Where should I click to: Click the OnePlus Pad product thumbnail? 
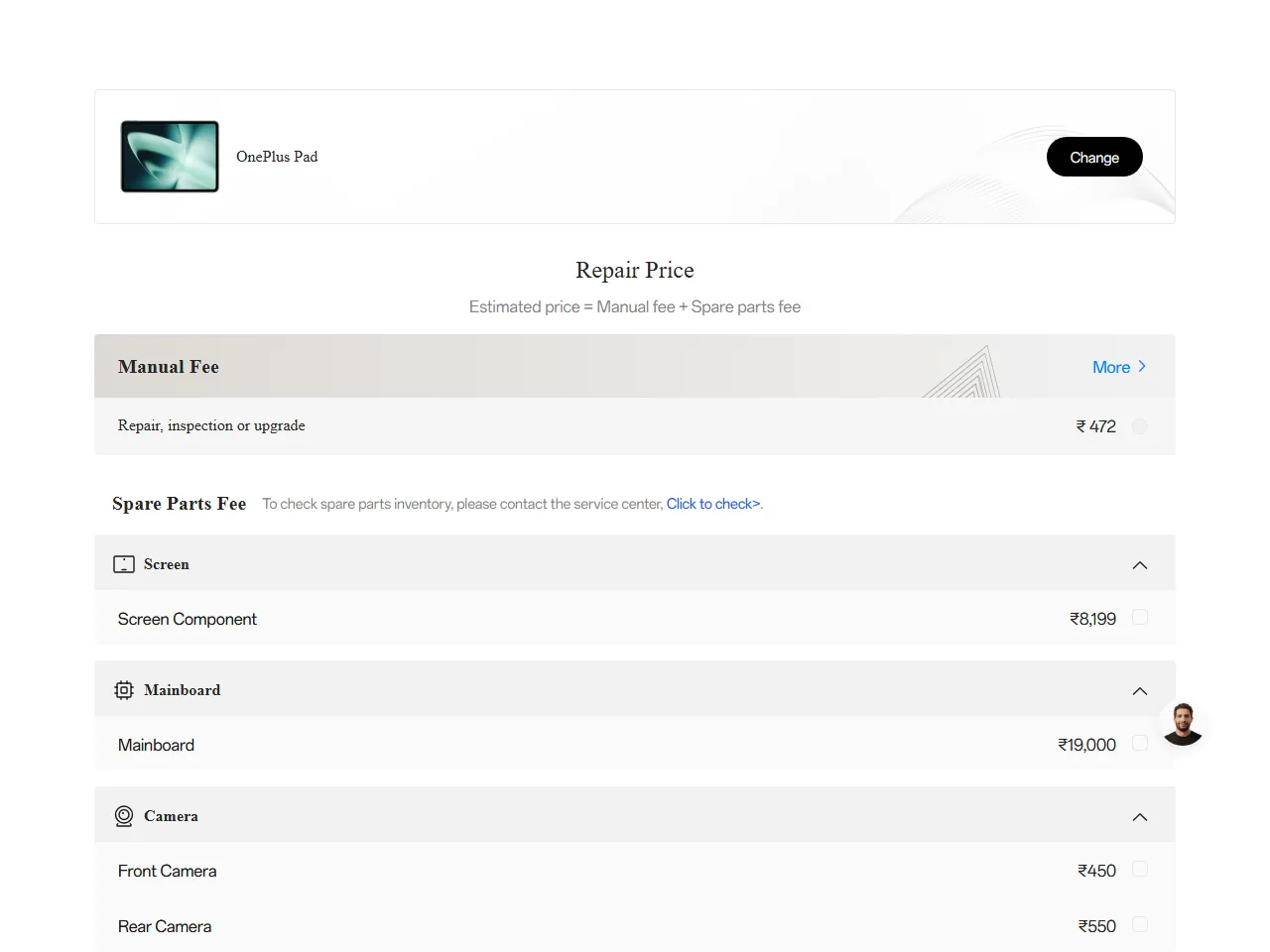point(170,157)
